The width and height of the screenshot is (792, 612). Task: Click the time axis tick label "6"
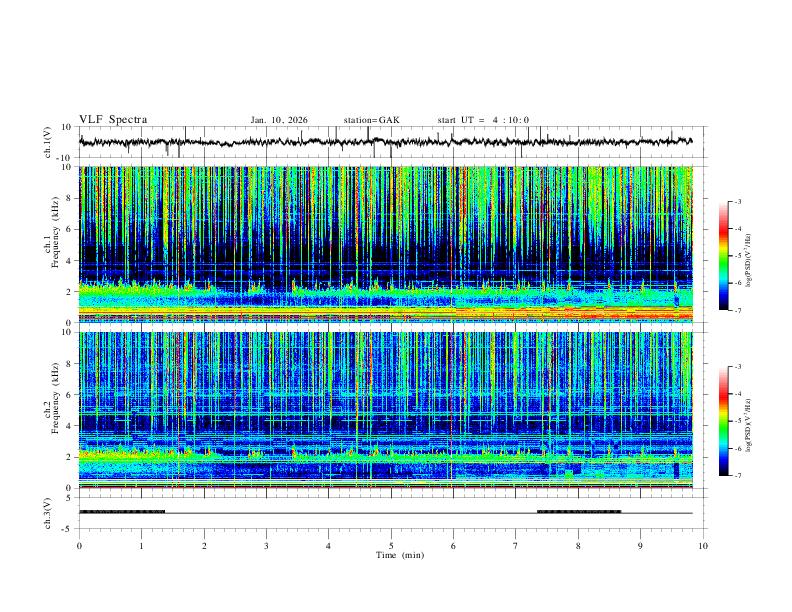pos(453,546)
